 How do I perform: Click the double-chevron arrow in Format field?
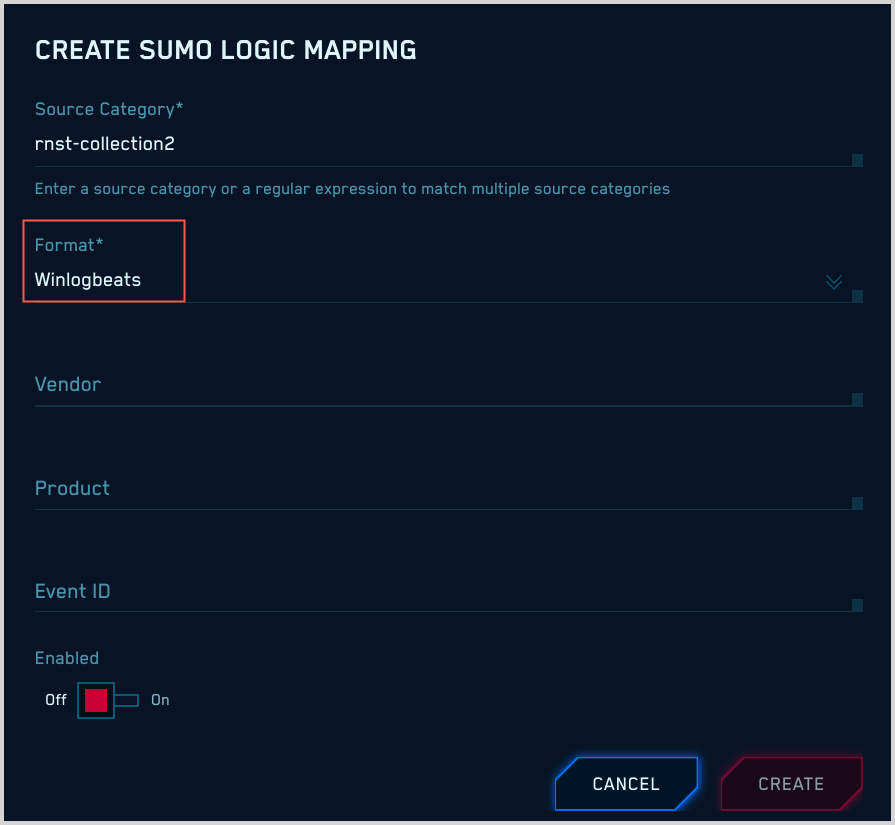tap(834, 282)
